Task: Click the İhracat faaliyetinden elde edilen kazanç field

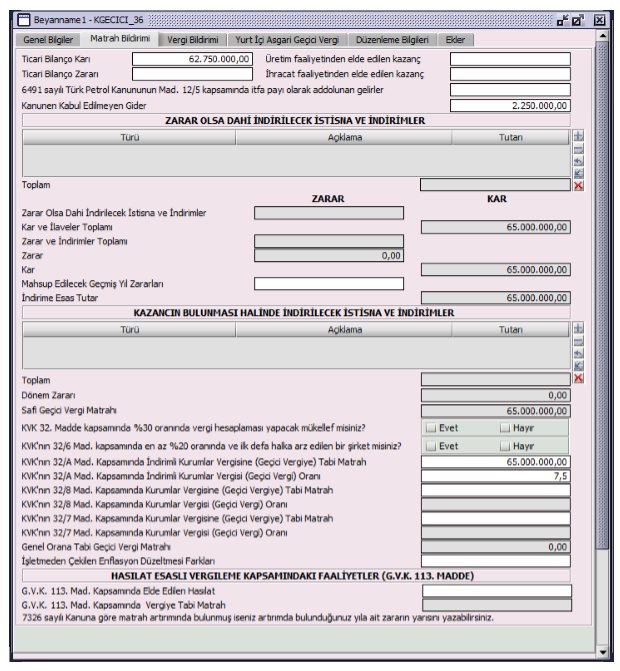Action: (x=510, y=74)
